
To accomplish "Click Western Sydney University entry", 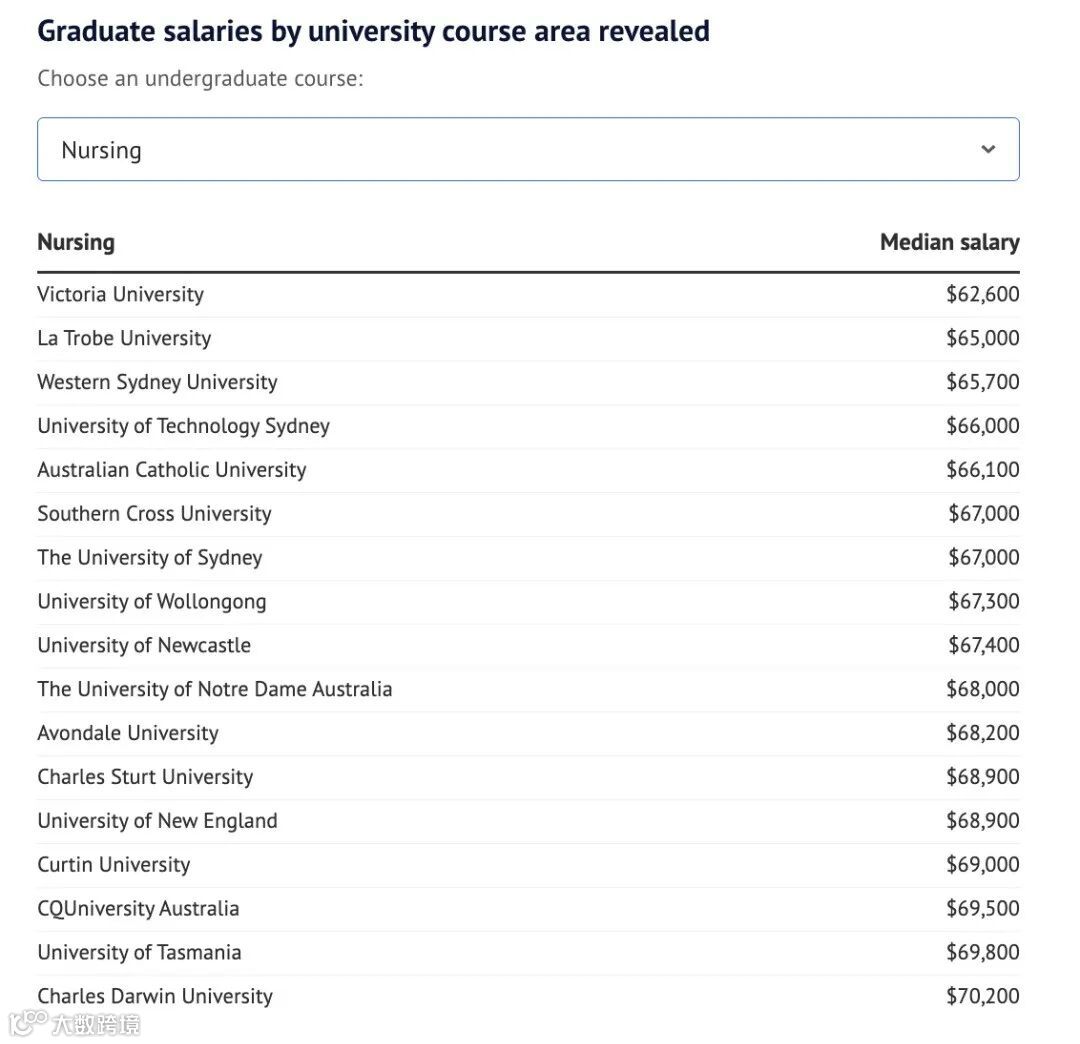I will (x=157, y=382).
